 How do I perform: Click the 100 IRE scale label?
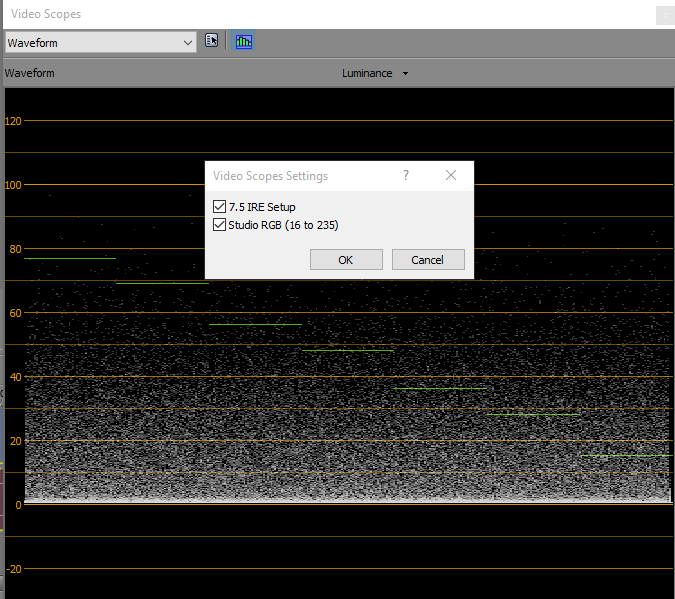(x=13, y=185)
